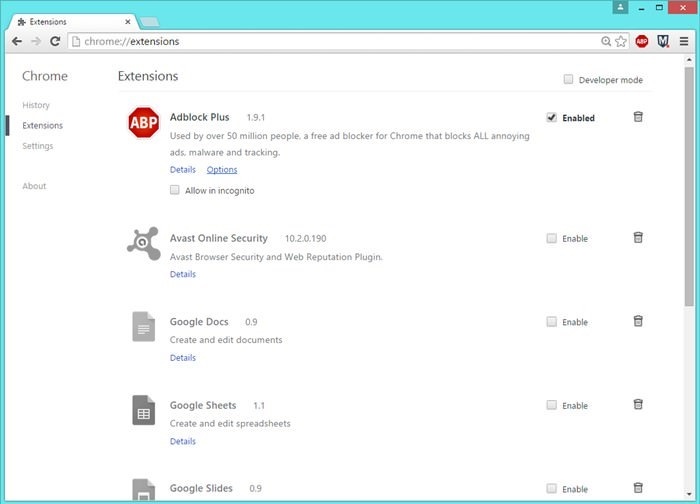
Task: Open the Adblock Plus Options link
Action: (221, 170)
